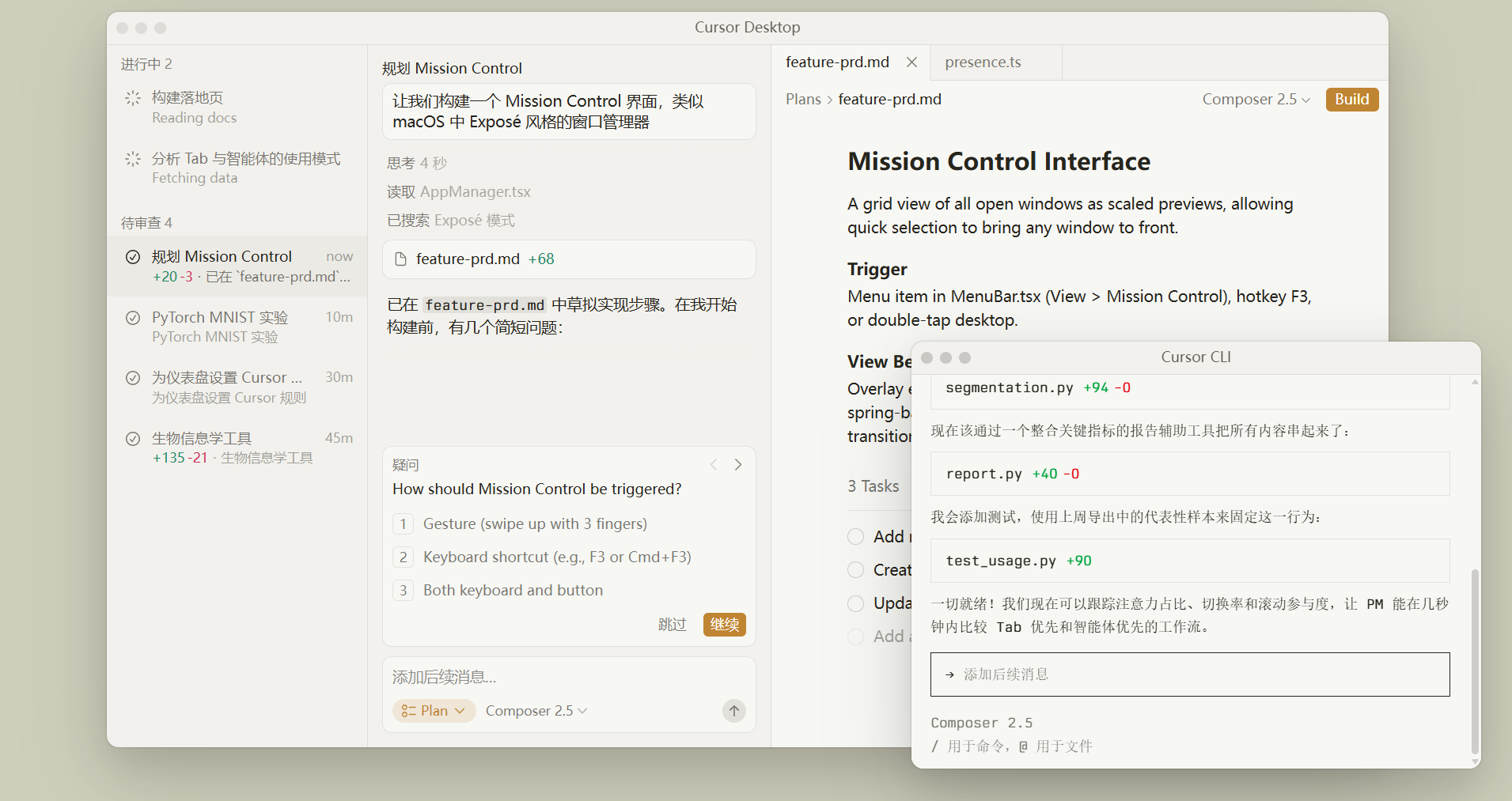The height and width of the screenshot is (801, 1512).
Task: Open the feature-prd.md +68 file card
Action: click(569, 259)
